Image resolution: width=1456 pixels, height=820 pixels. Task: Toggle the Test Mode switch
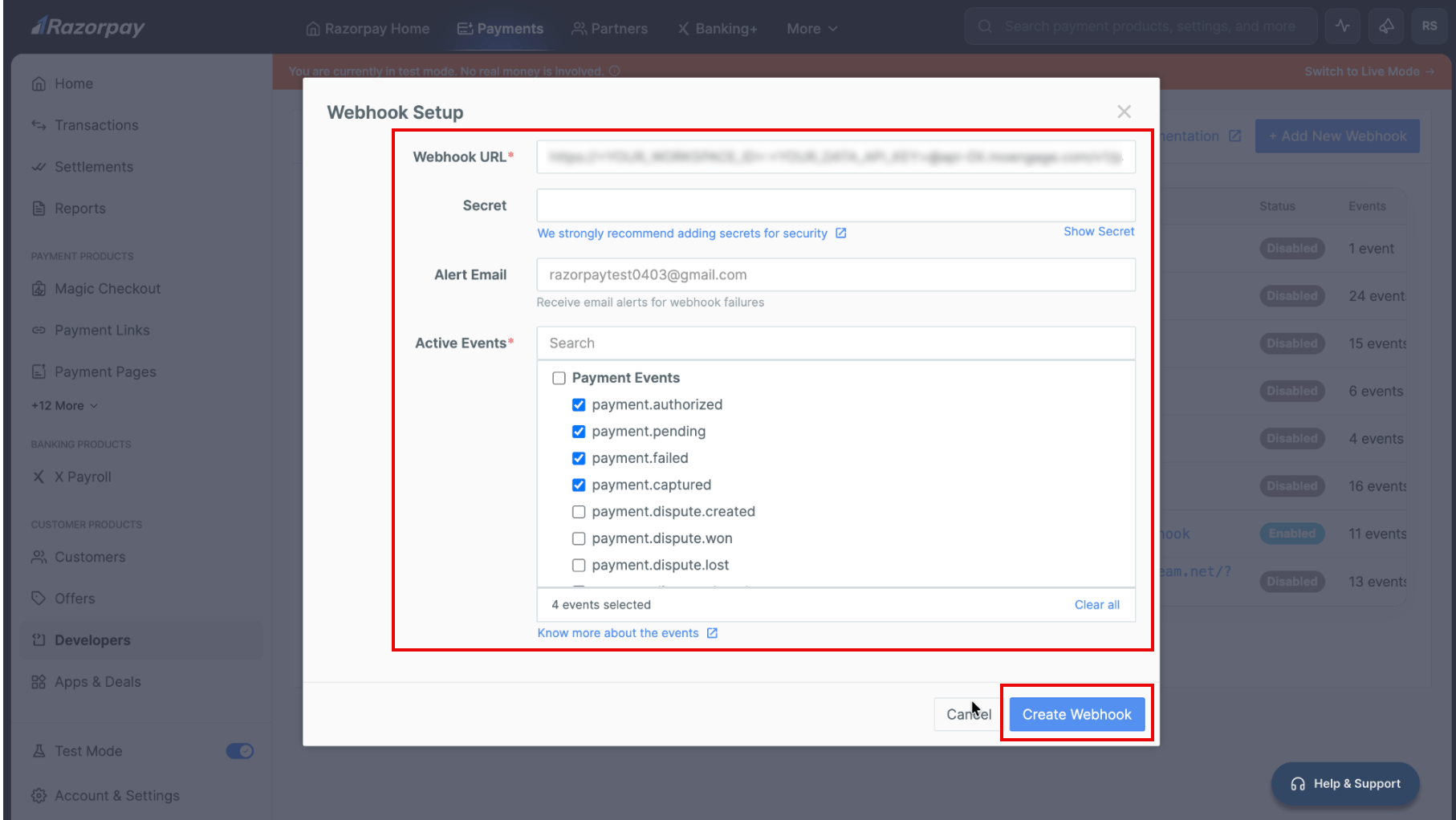(240, 751)
